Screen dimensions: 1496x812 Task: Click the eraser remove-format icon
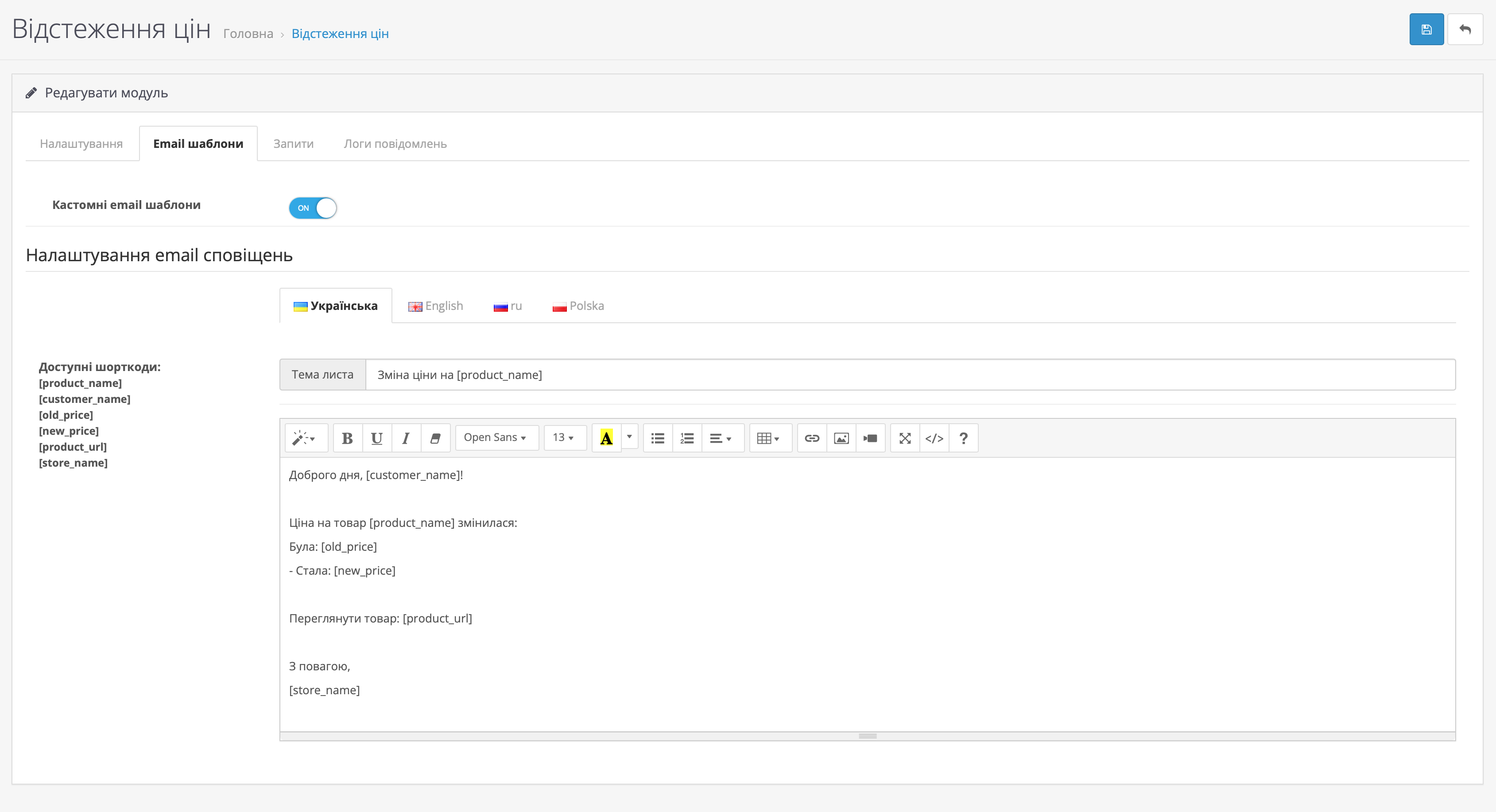(x=435, y=438)
